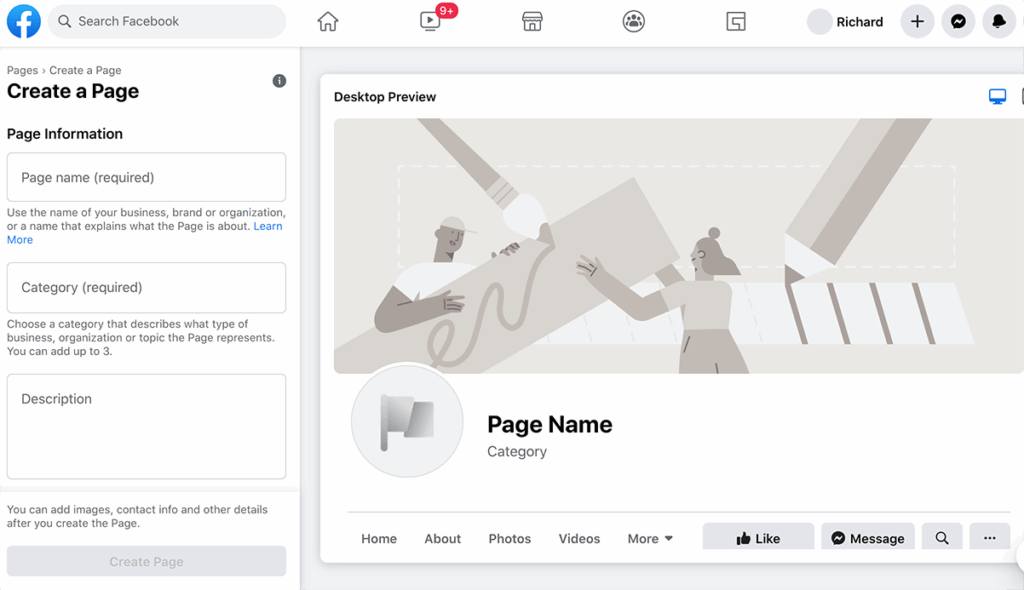Open the three-dots menu in page preview
Screen dimensions: 1024x590
[x=989, y=538]
